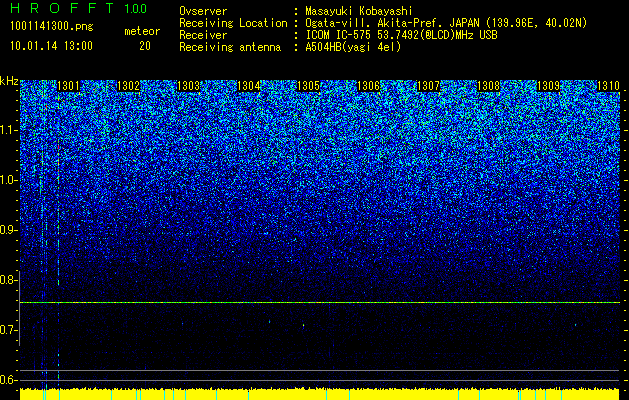Click the 1303 time marker
The height and width of the screenshot is (400, 629).
[x=189, y=86]
